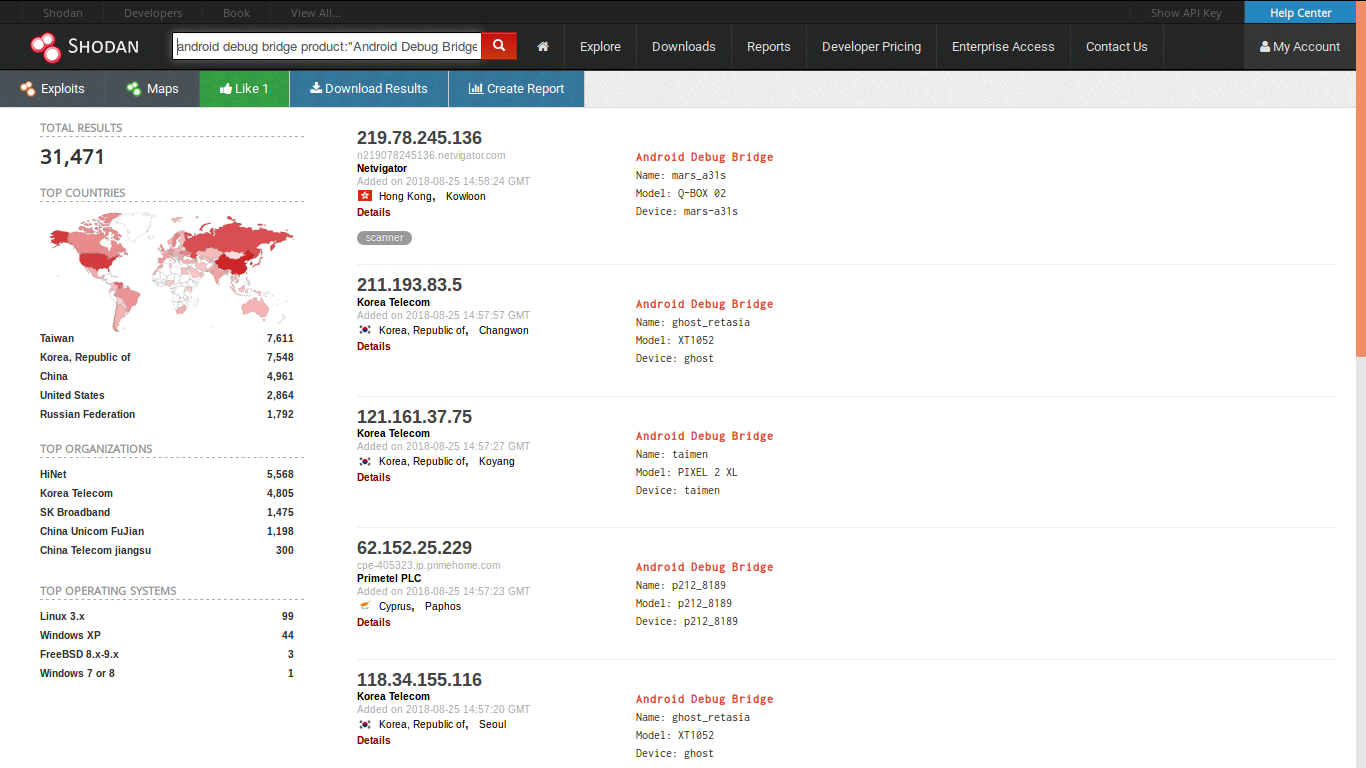Click the Hong Kong flag icon
The height and width of the screenshot is (768, 1366).
[364, 196]
